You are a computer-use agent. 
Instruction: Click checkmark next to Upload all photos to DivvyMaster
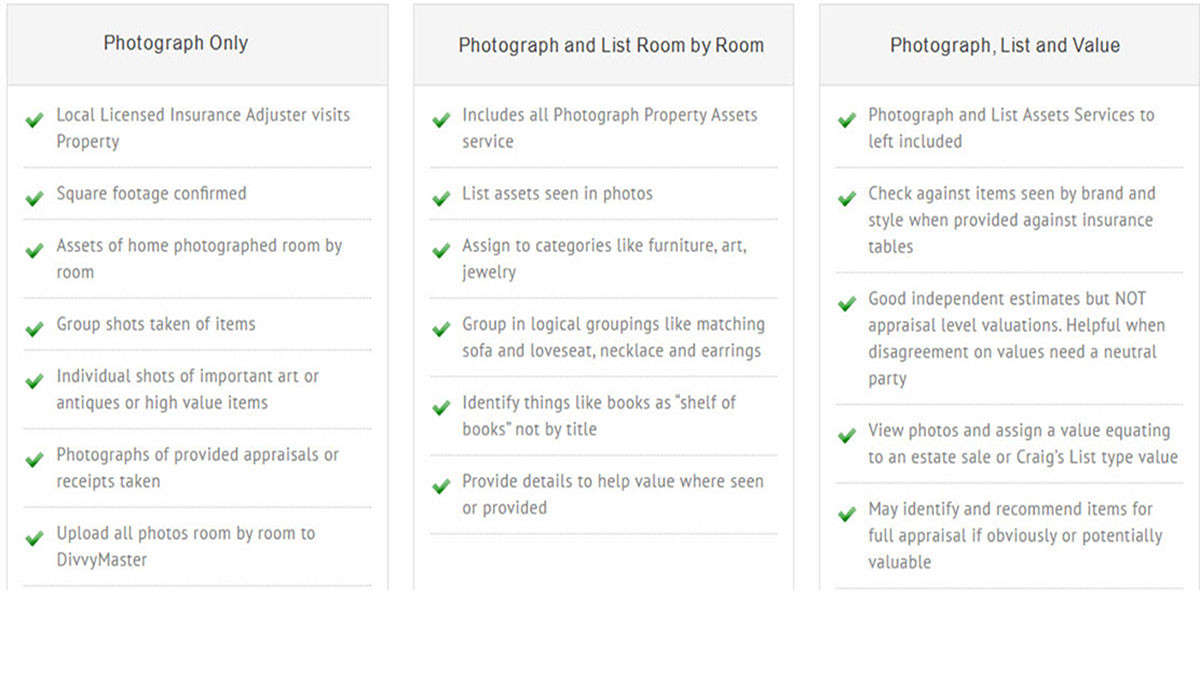click(35, 537)
